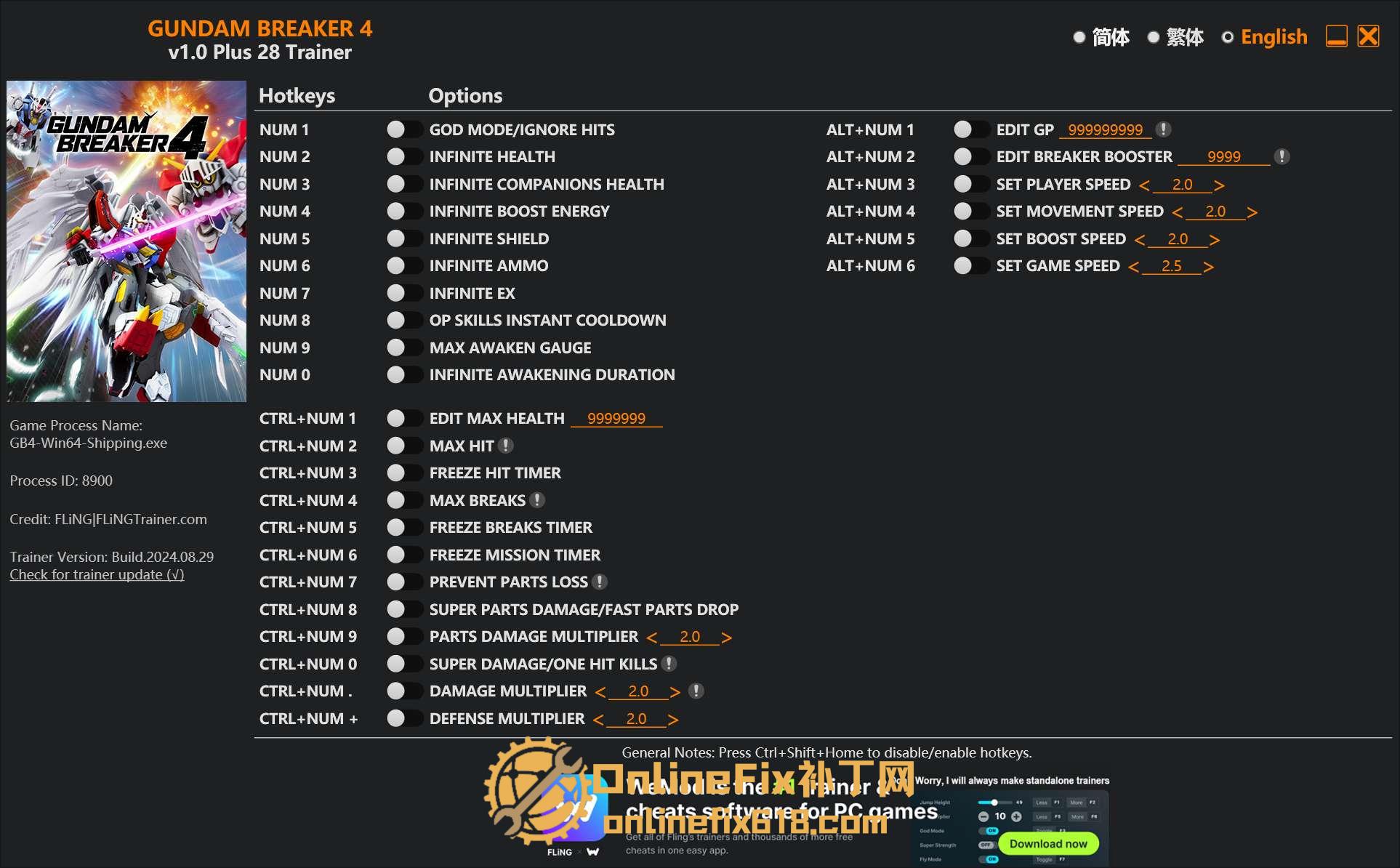Click the Gundam Breaker 4 cover image

coord(126,241)
